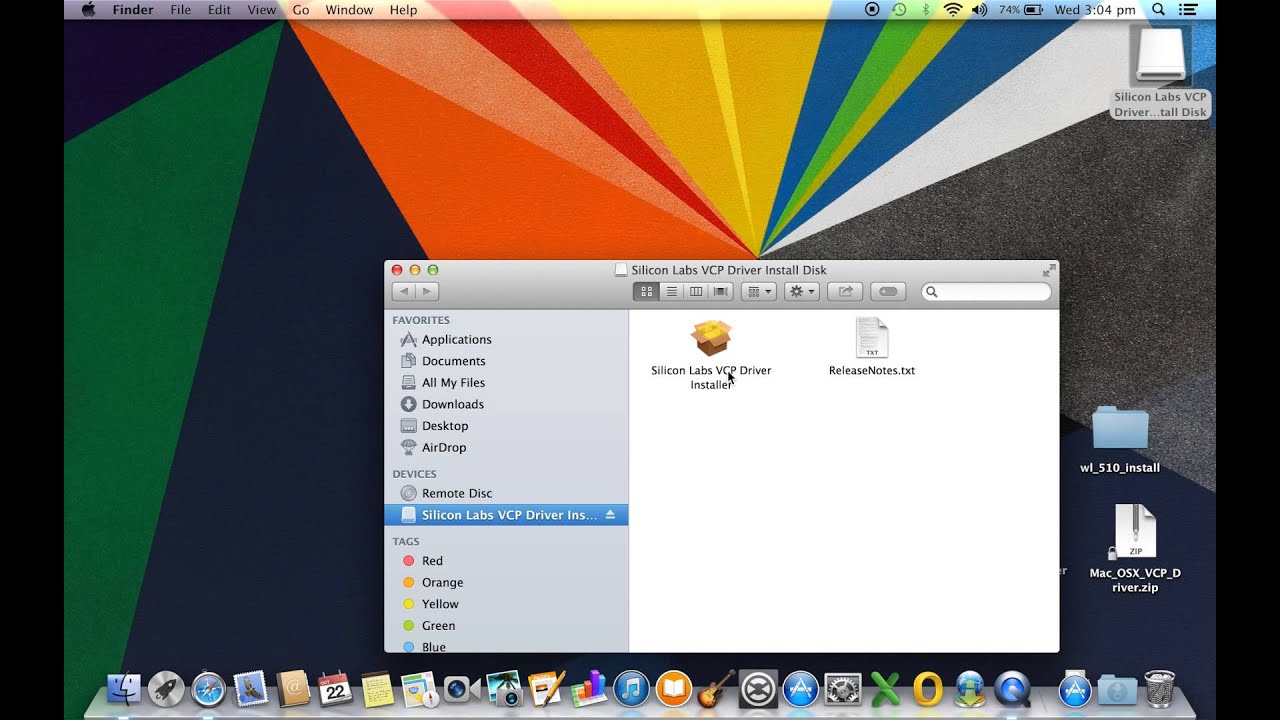The width and height of the screenshot is (1280, 720).
Task: Open the Window menu
Action: click(349, 10)
